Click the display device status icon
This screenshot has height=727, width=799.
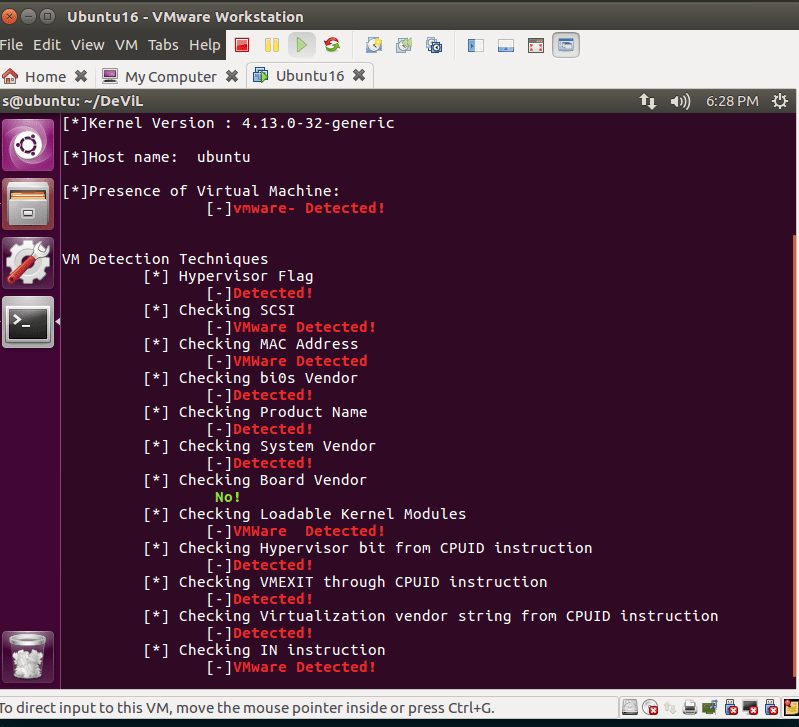750,707
